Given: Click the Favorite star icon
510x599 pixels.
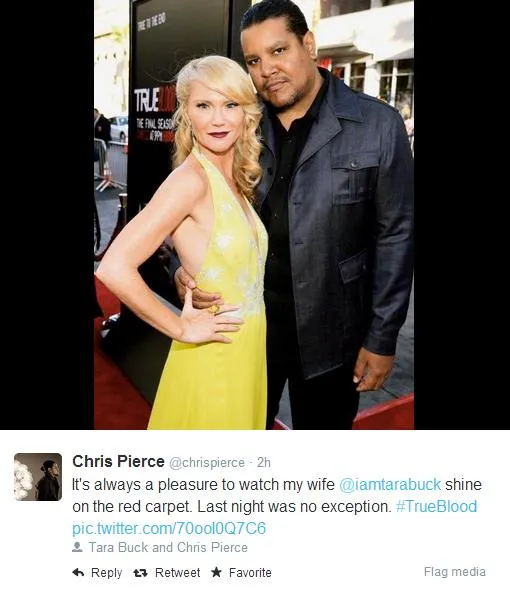Looking at the screenshot, I should coord(217,572).
